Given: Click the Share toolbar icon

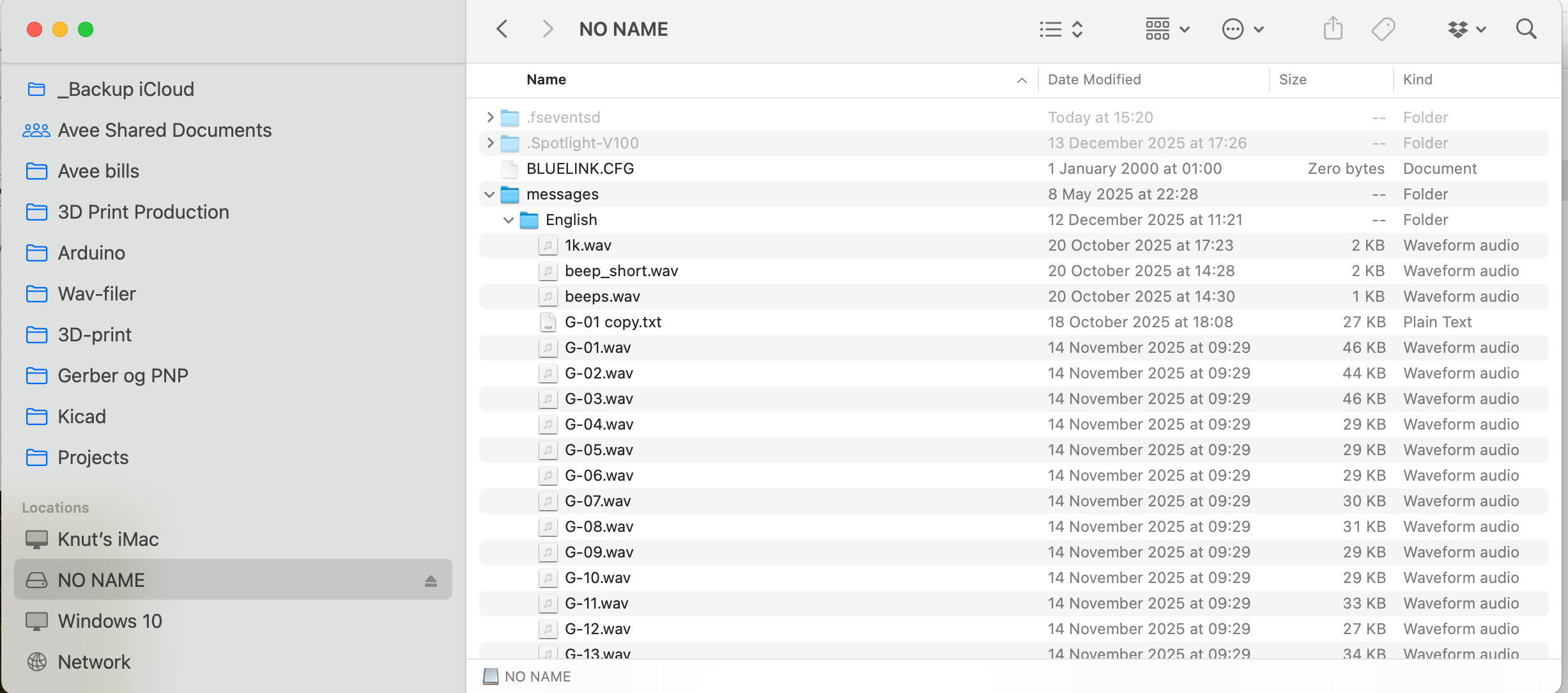Looking at the screenshot, I should click(x=1333, y=29).
